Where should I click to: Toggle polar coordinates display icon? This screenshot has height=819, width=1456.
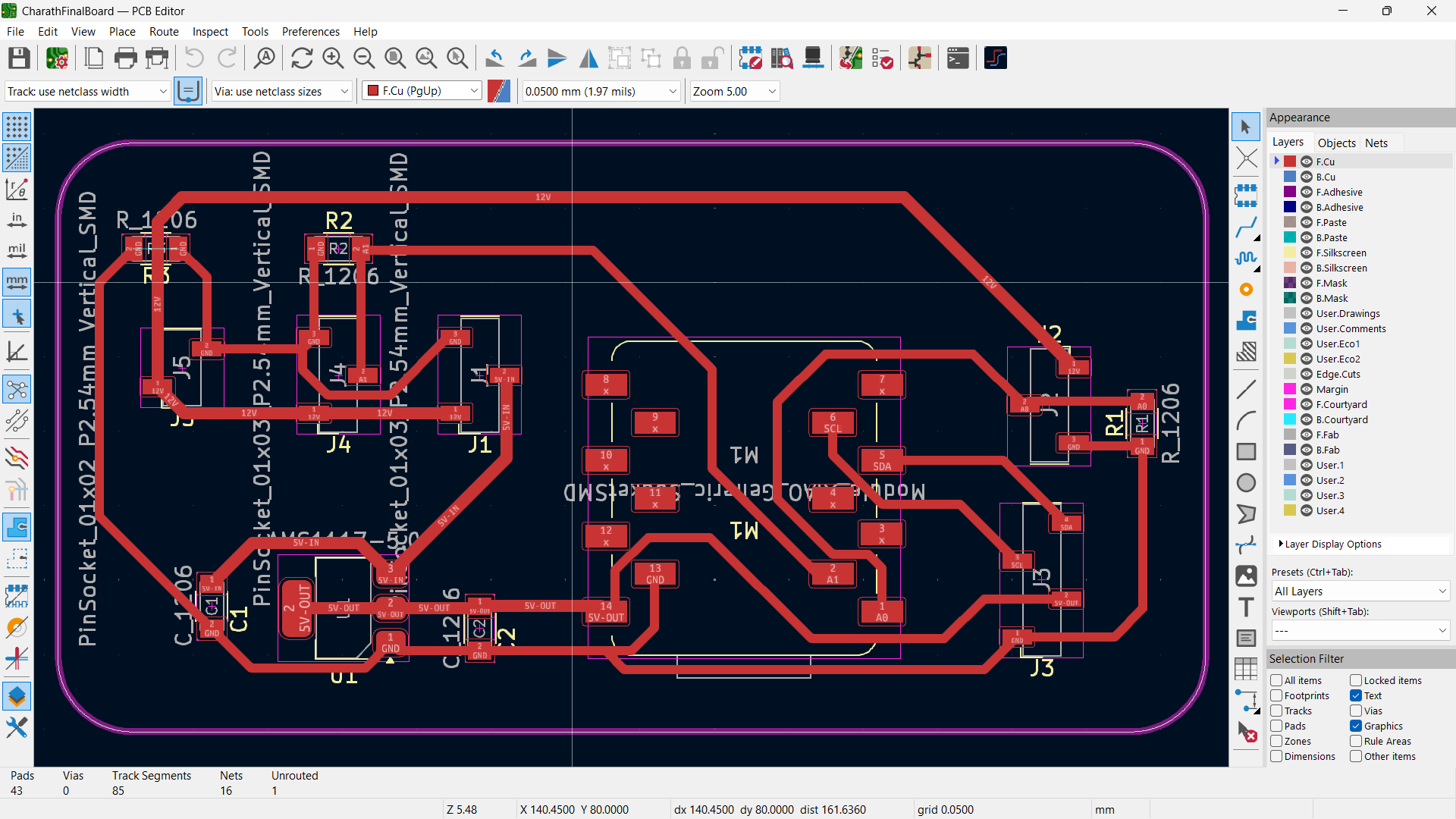click(x=17, y=189)
